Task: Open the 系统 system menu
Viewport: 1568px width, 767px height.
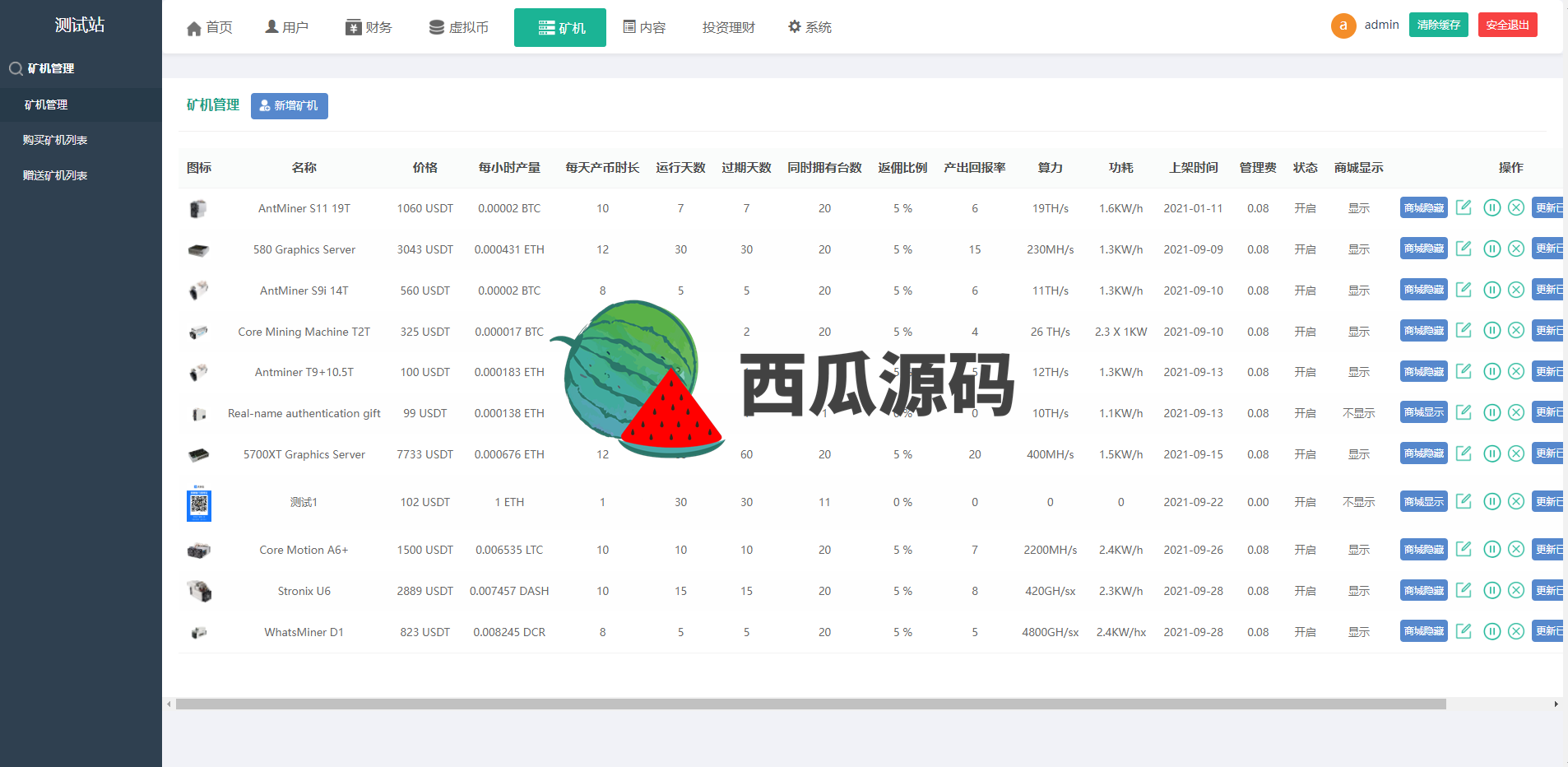Action: point(810,28)
